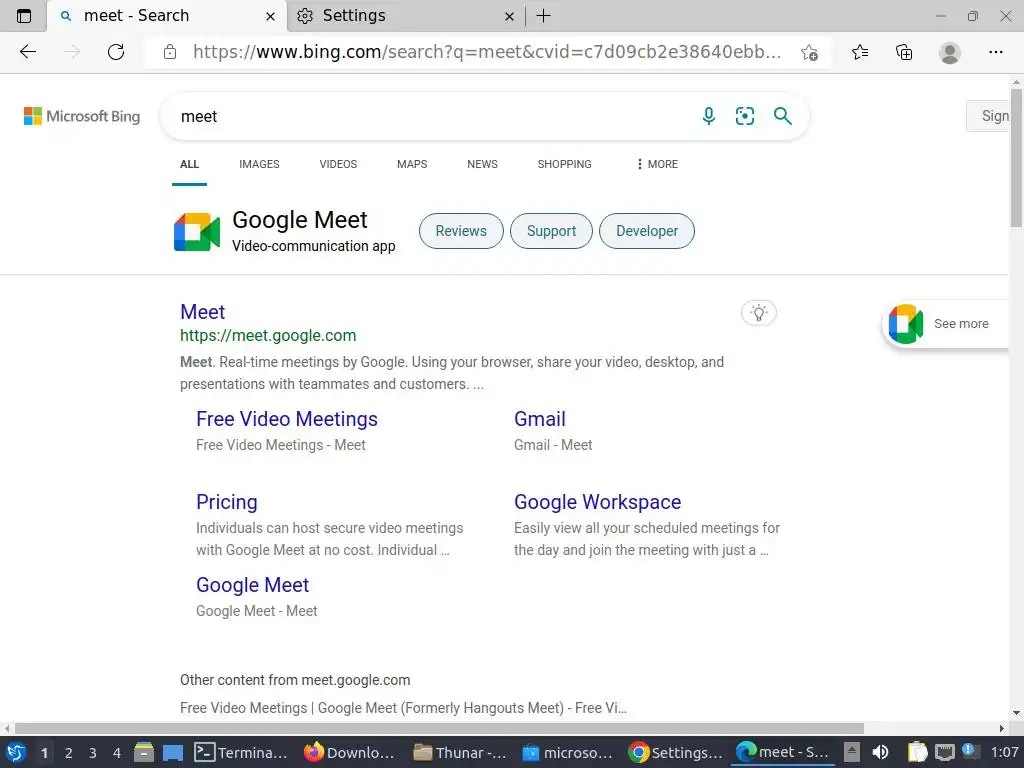The image size is (1024, 768).
Task: Click the 'Other content from meet.google.com' text
Action: pos(295,680)
